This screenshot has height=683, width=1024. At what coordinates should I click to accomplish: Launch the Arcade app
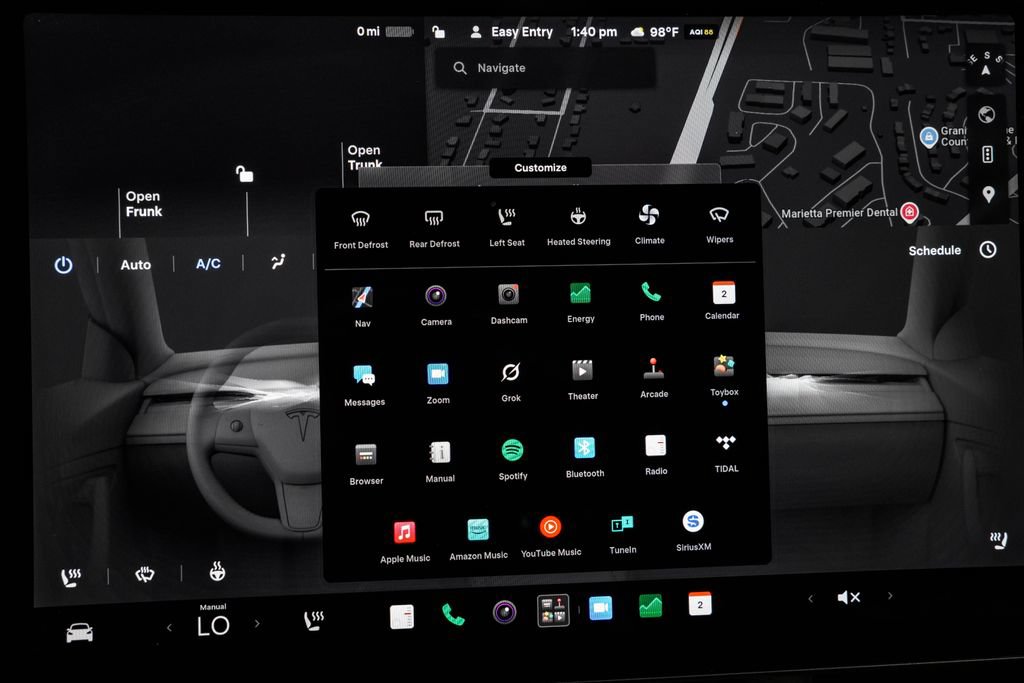click(x=654, y=368)
